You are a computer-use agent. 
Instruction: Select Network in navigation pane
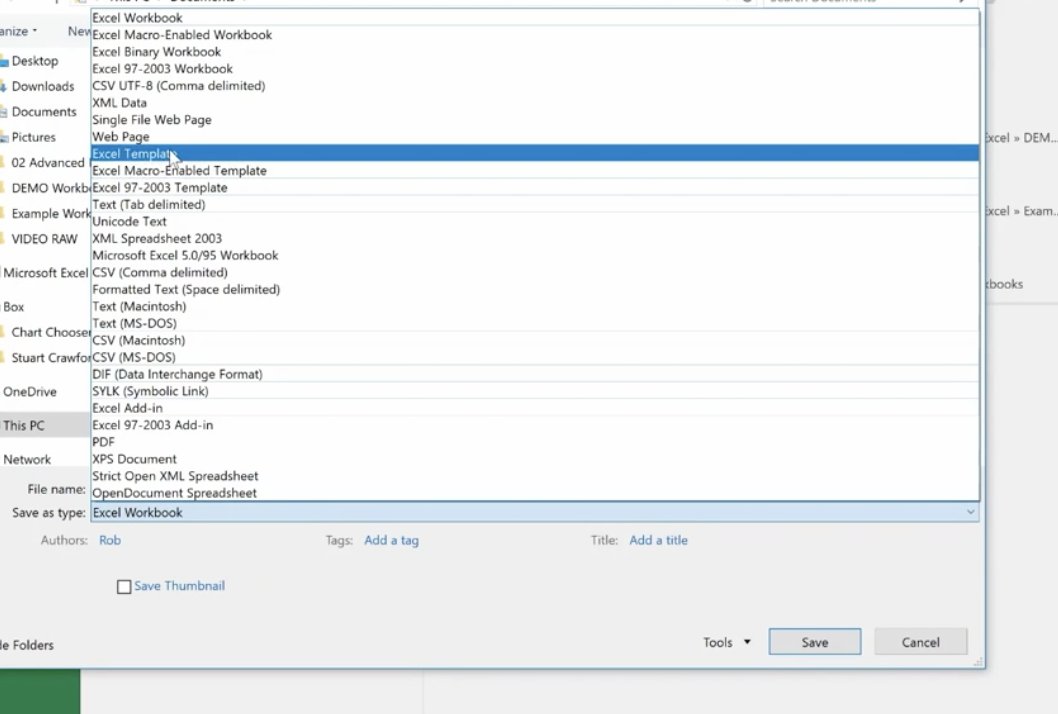point(27,460)
